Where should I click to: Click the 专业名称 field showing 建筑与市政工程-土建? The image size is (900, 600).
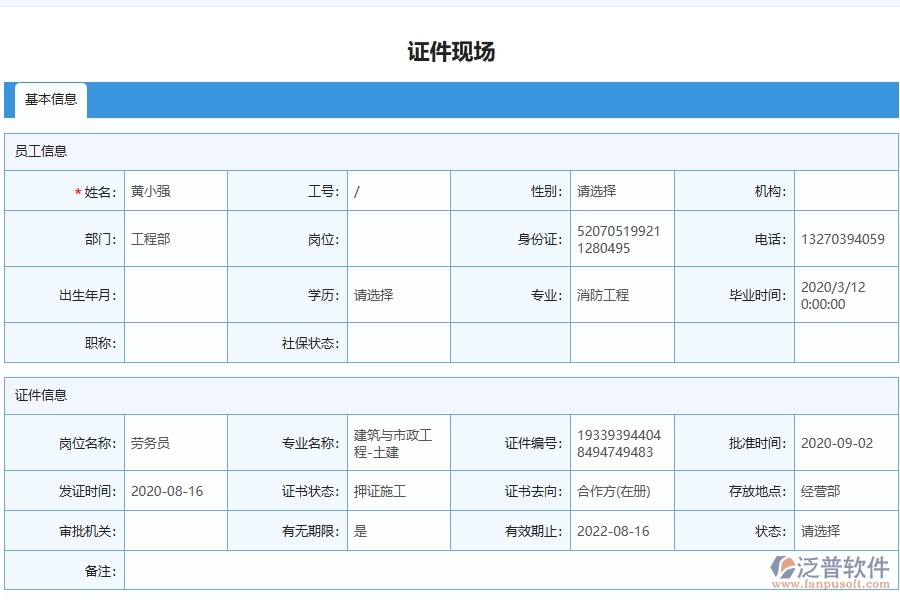pos(395,442)
